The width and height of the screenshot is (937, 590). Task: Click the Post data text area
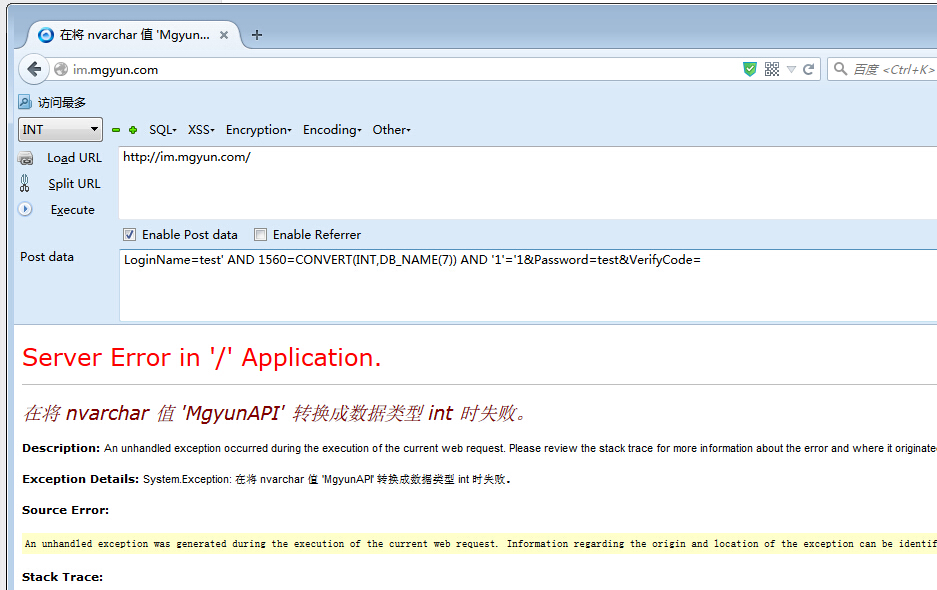coord(528,285)
